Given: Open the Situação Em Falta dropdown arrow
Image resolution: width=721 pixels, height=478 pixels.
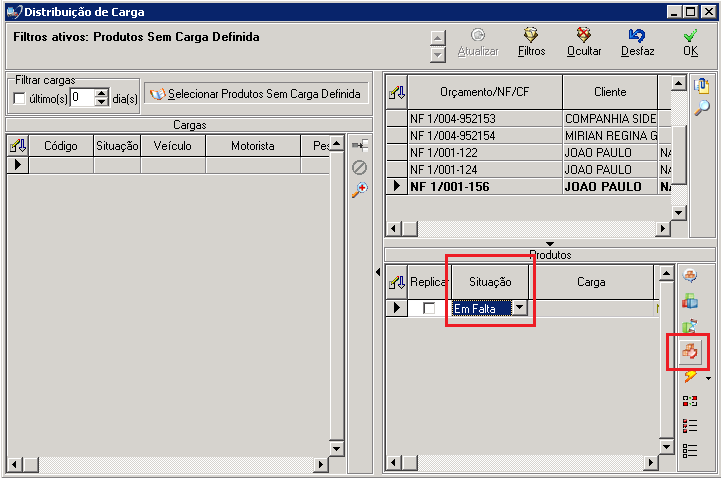Looking at the screenshot, I should [520, 307].
